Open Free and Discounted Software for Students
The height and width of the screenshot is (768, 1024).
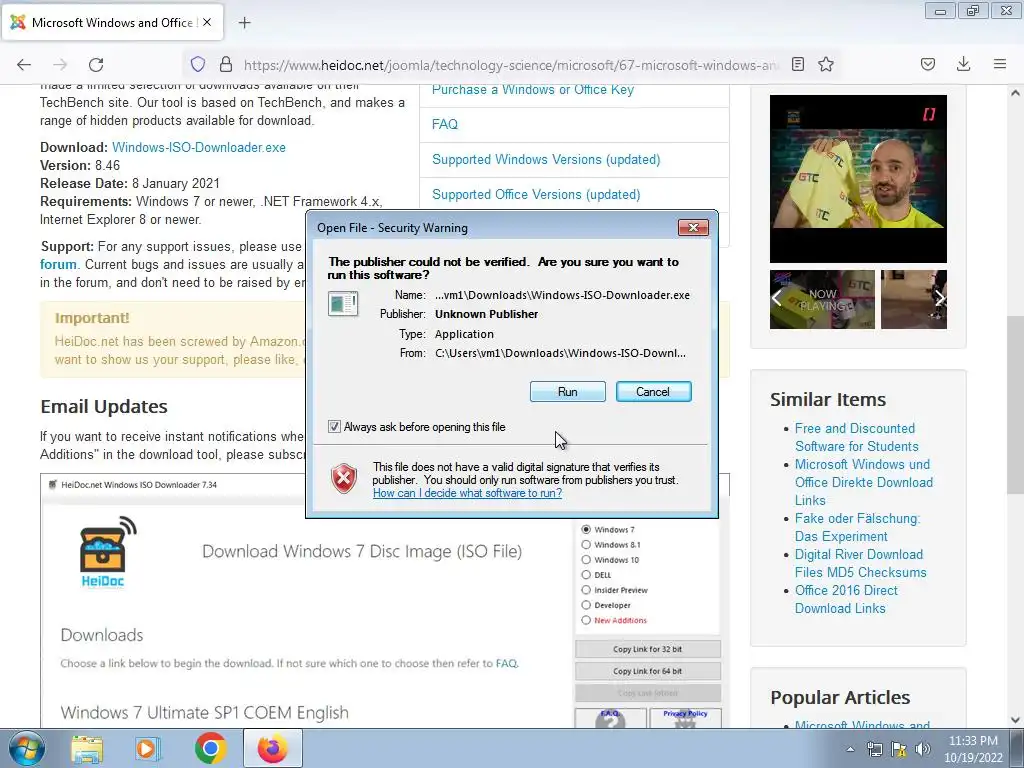coord(856,438)
